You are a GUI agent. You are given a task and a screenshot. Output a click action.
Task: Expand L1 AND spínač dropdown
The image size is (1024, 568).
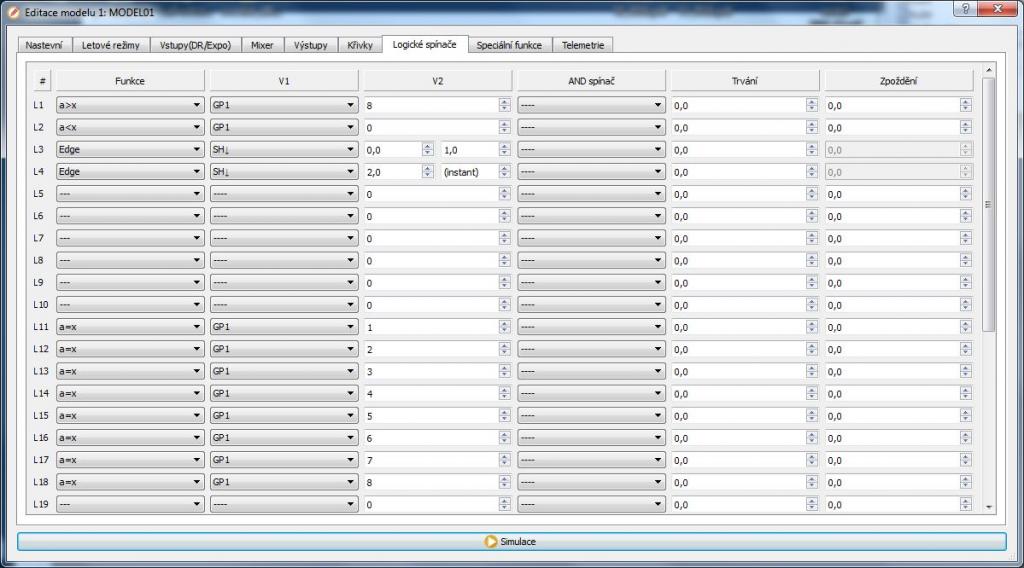pos(591,105)
